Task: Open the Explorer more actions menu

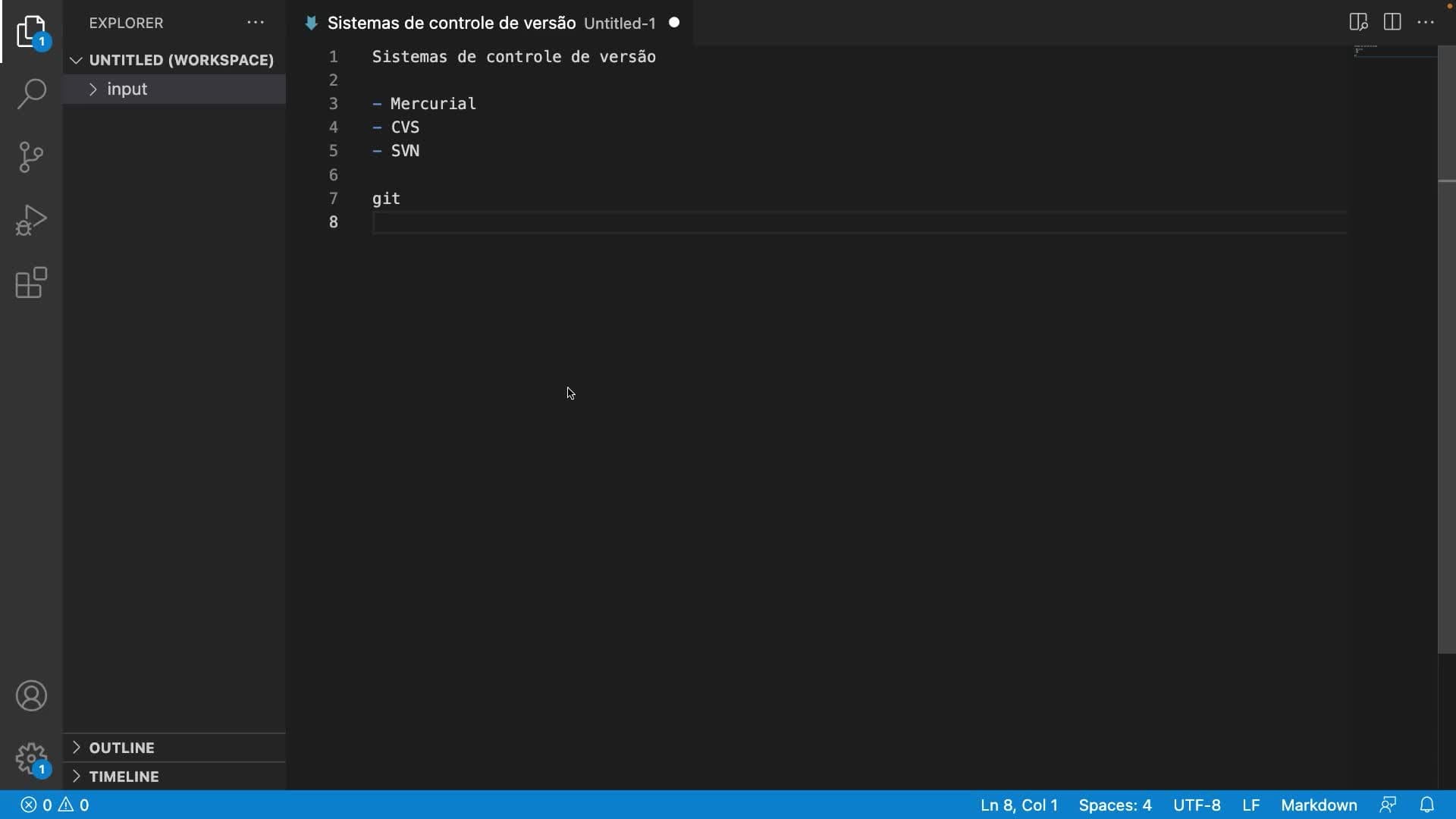Action: [256, 23]
